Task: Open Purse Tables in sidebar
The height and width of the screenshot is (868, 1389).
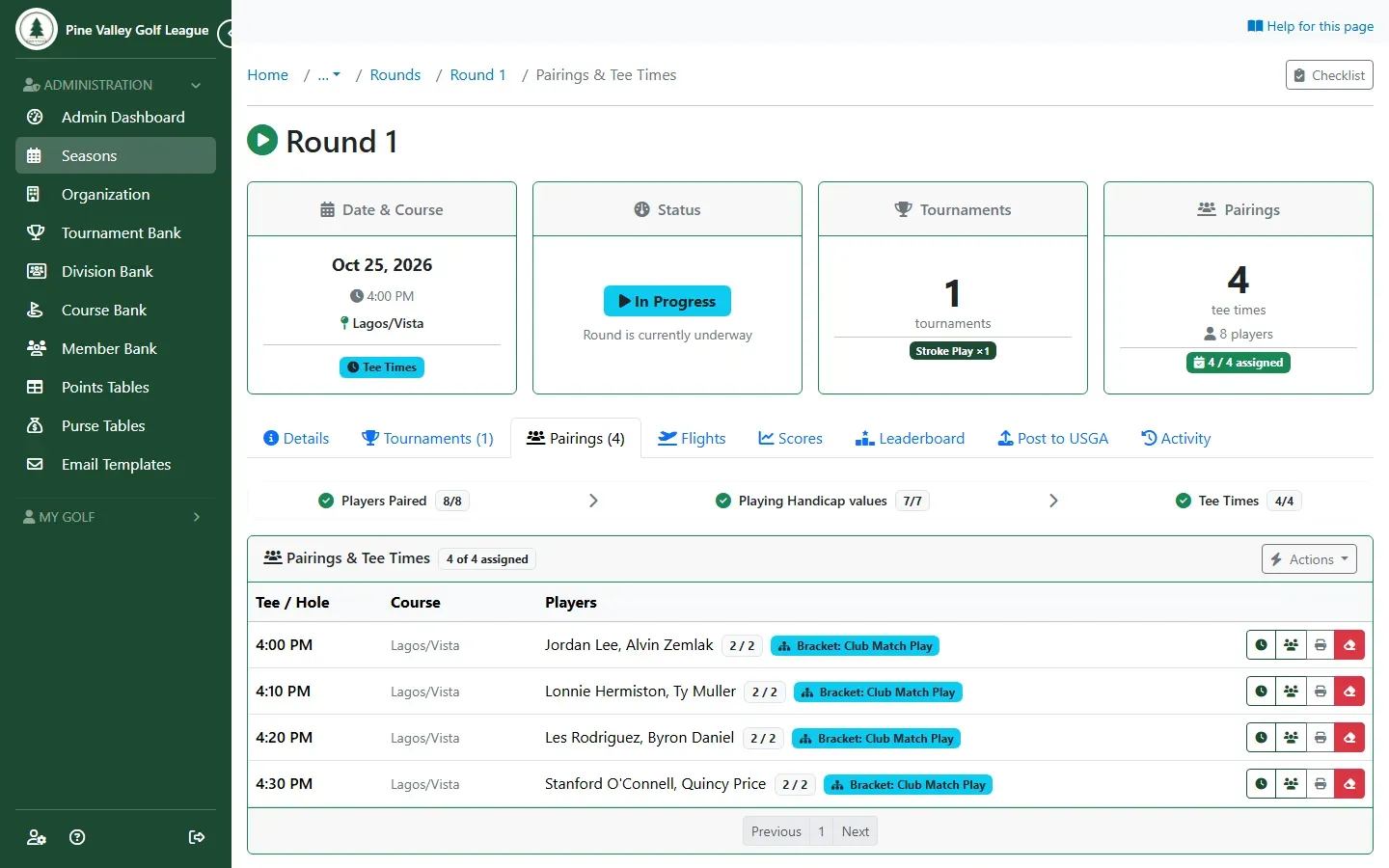Action: [x=116, y=425]
